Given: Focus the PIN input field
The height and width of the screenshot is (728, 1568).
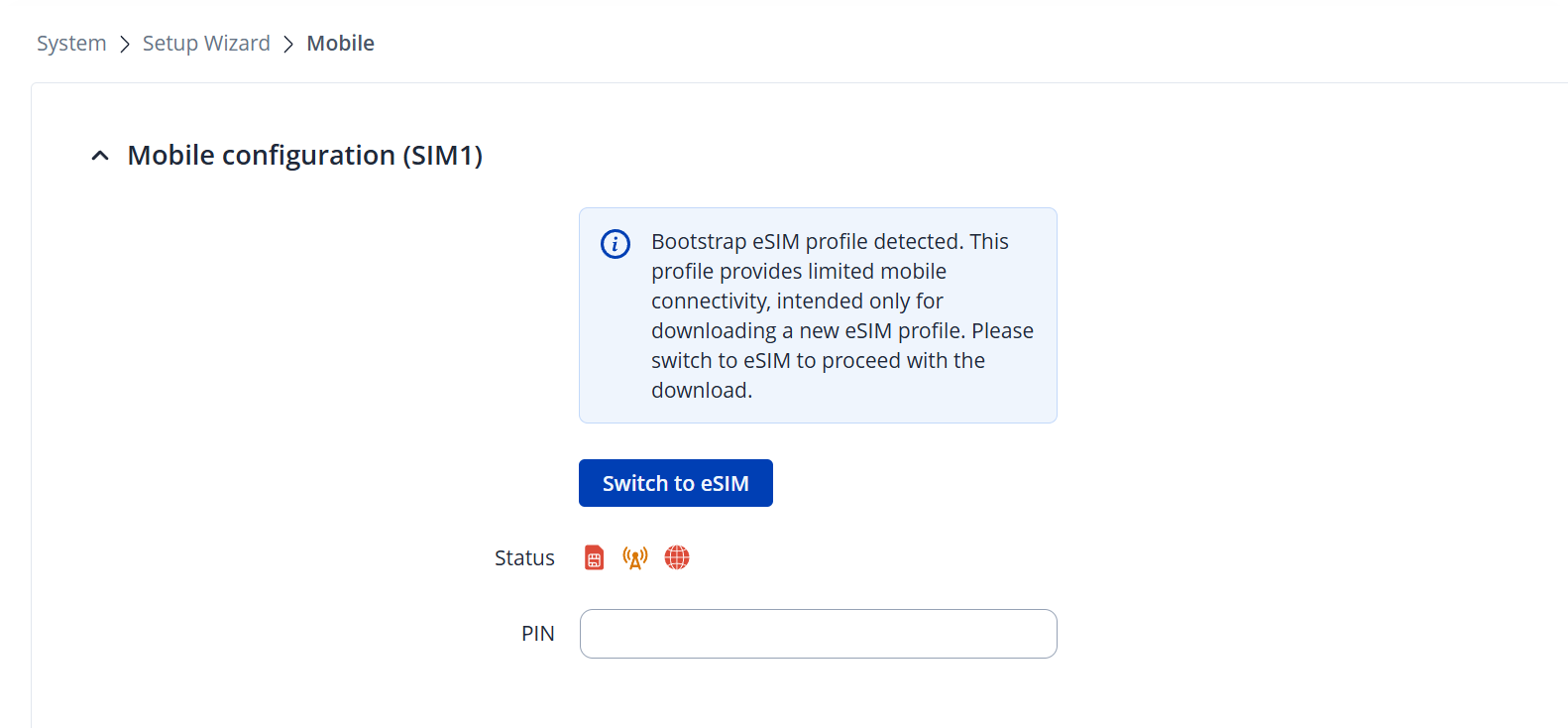Looking at the screenshot, I should pos(818,634).
